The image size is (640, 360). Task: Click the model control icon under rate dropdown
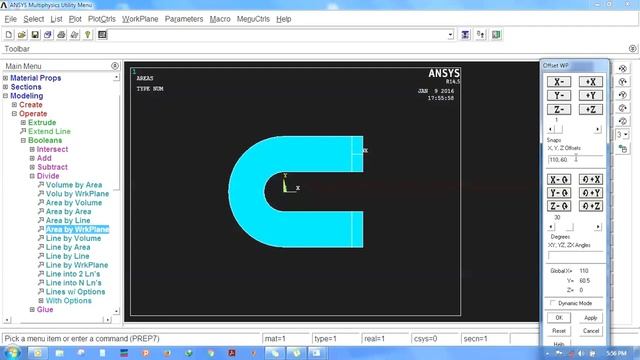point(623,149)
